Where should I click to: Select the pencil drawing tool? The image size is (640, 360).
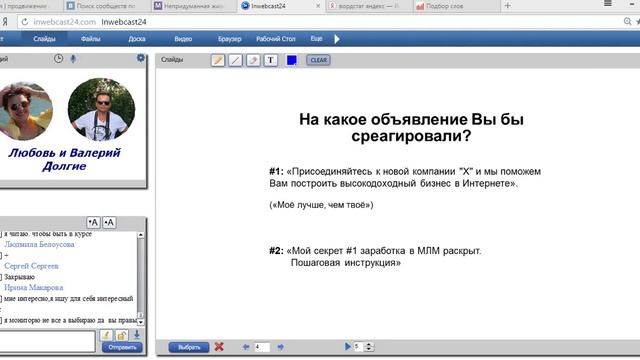click(218, 60)
